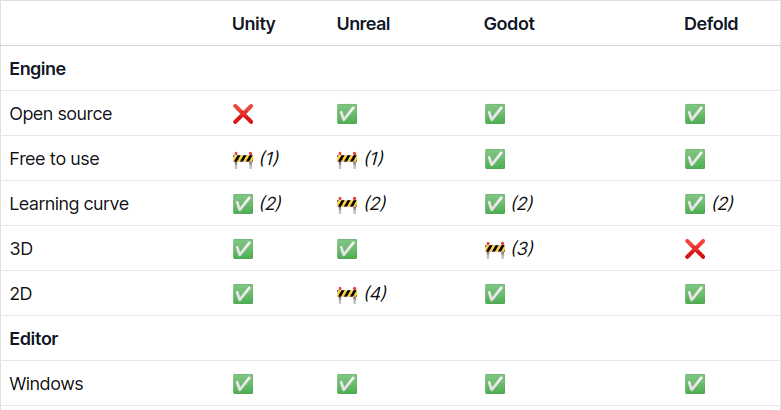Click Unity's green checkmark in Learning curve row
This screenshot has width=781, height=410.
242,204
